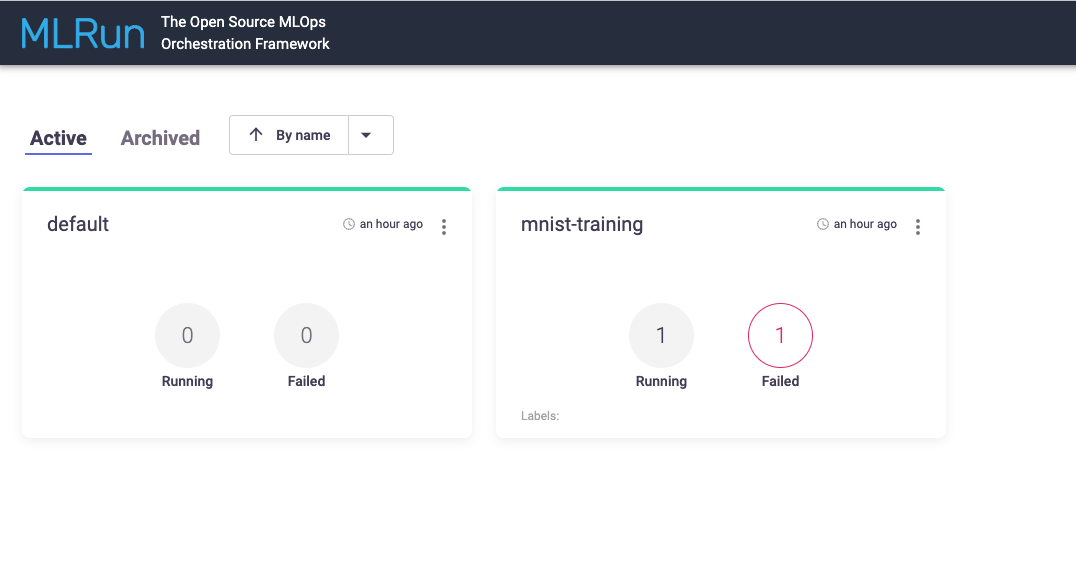Click the mnist-training card's "an hour ago" timestamp
Viewport: 1076px width, 566px height.
coord(865,225)
